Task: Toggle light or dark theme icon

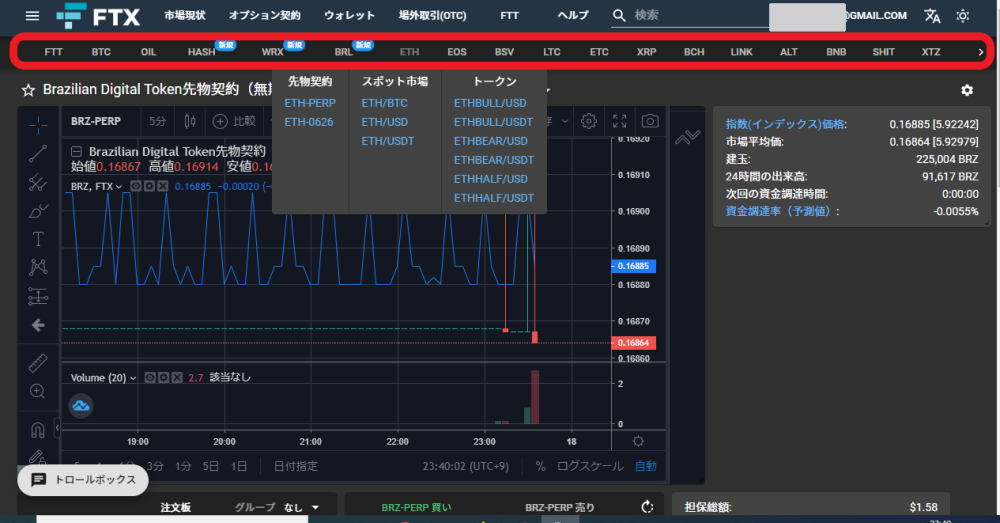Action: tap(963, 16)
